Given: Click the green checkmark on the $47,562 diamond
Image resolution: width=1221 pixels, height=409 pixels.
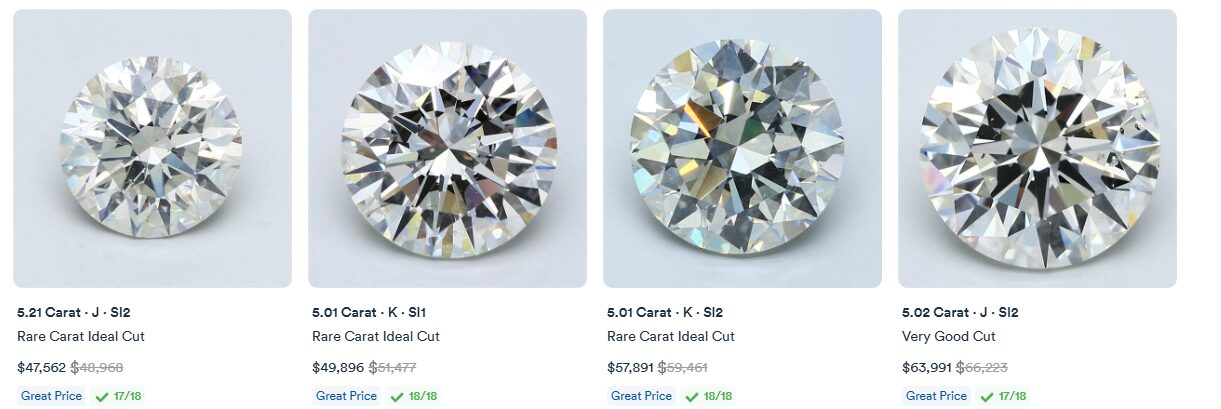Looking at the screenshot, I should [102, 396].
